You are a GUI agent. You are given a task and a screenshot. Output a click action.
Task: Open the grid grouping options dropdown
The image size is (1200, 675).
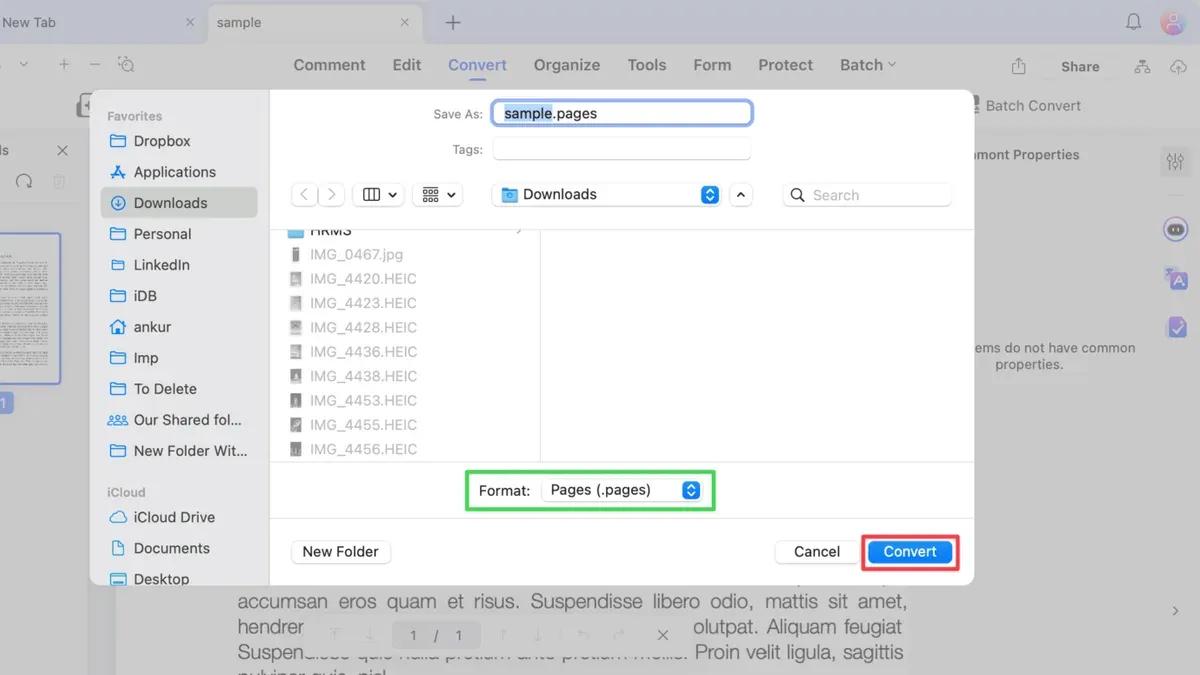(438, 195)
